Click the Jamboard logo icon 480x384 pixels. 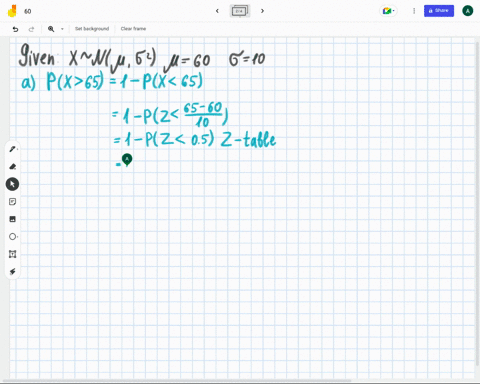tap(12, 11)
